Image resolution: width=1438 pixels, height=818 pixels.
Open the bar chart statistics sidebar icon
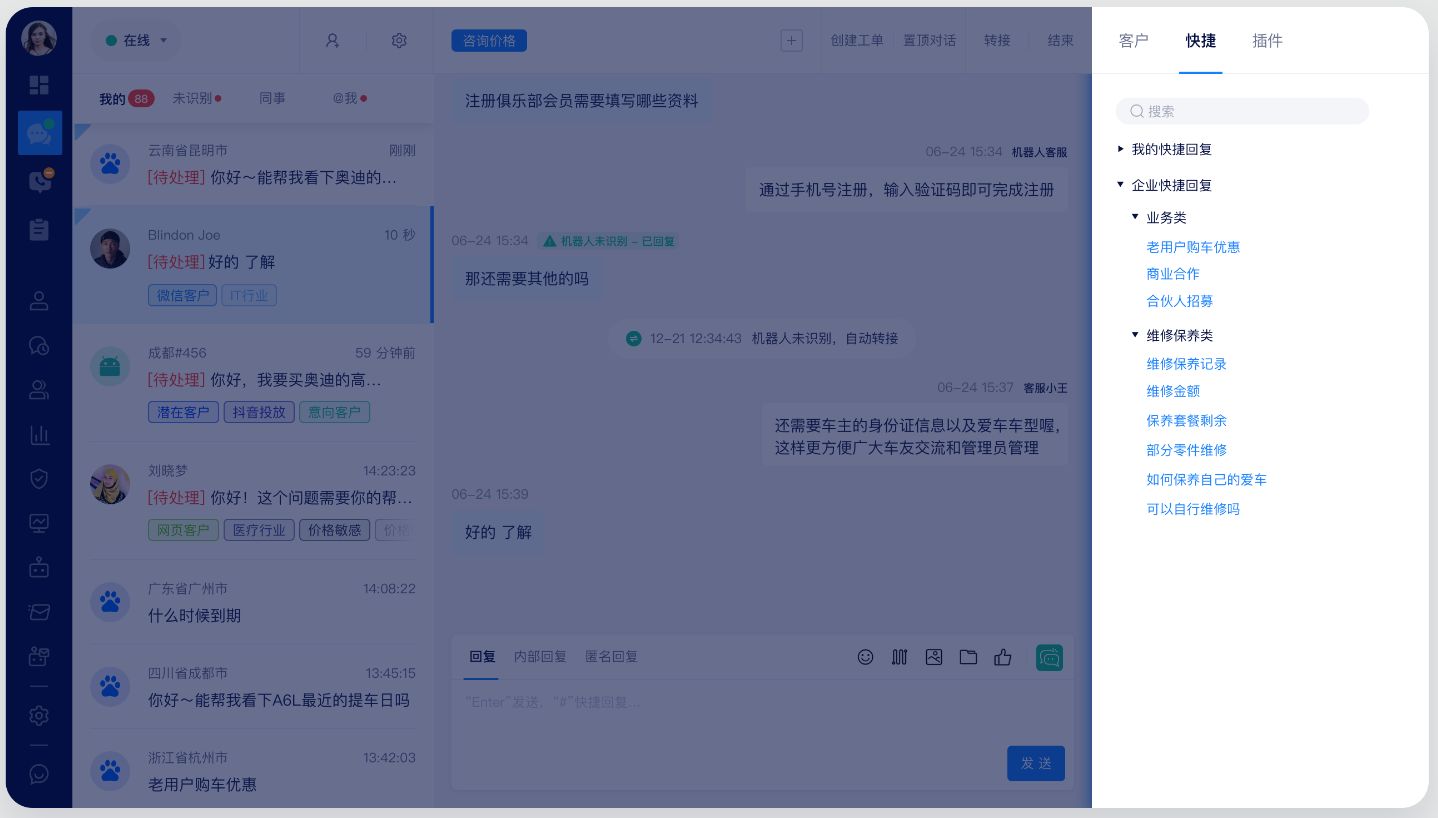click(39, 435)
